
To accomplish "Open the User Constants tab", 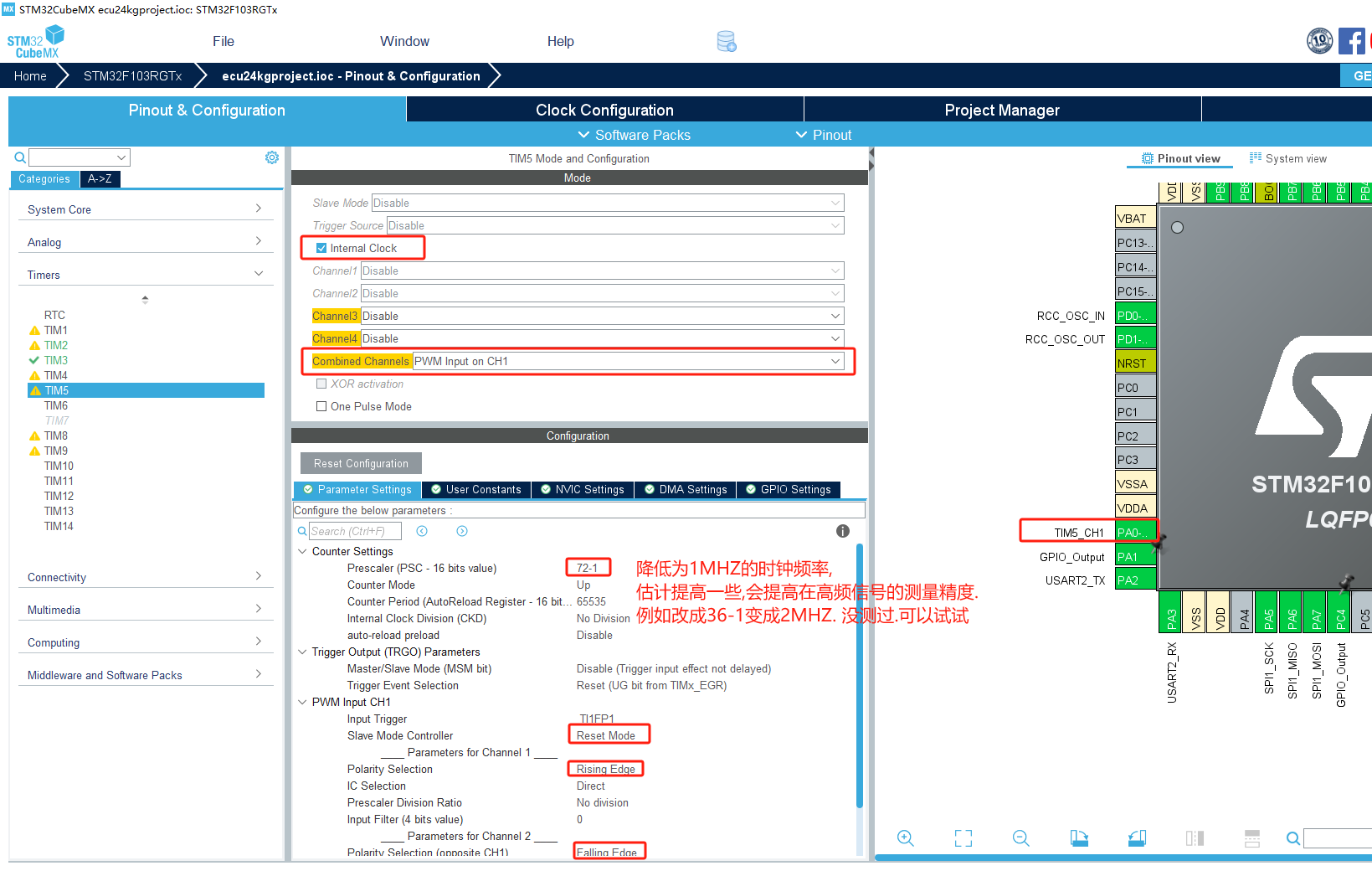I will tap(475, 489).
